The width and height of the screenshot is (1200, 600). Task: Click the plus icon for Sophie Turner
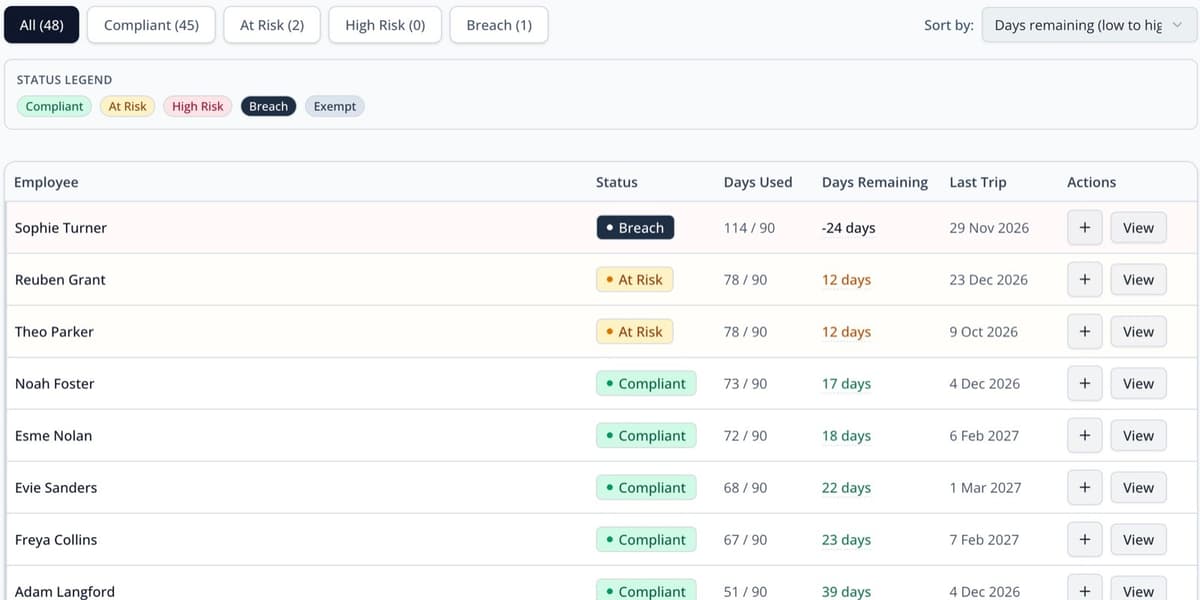click(x=1085, y=228)
